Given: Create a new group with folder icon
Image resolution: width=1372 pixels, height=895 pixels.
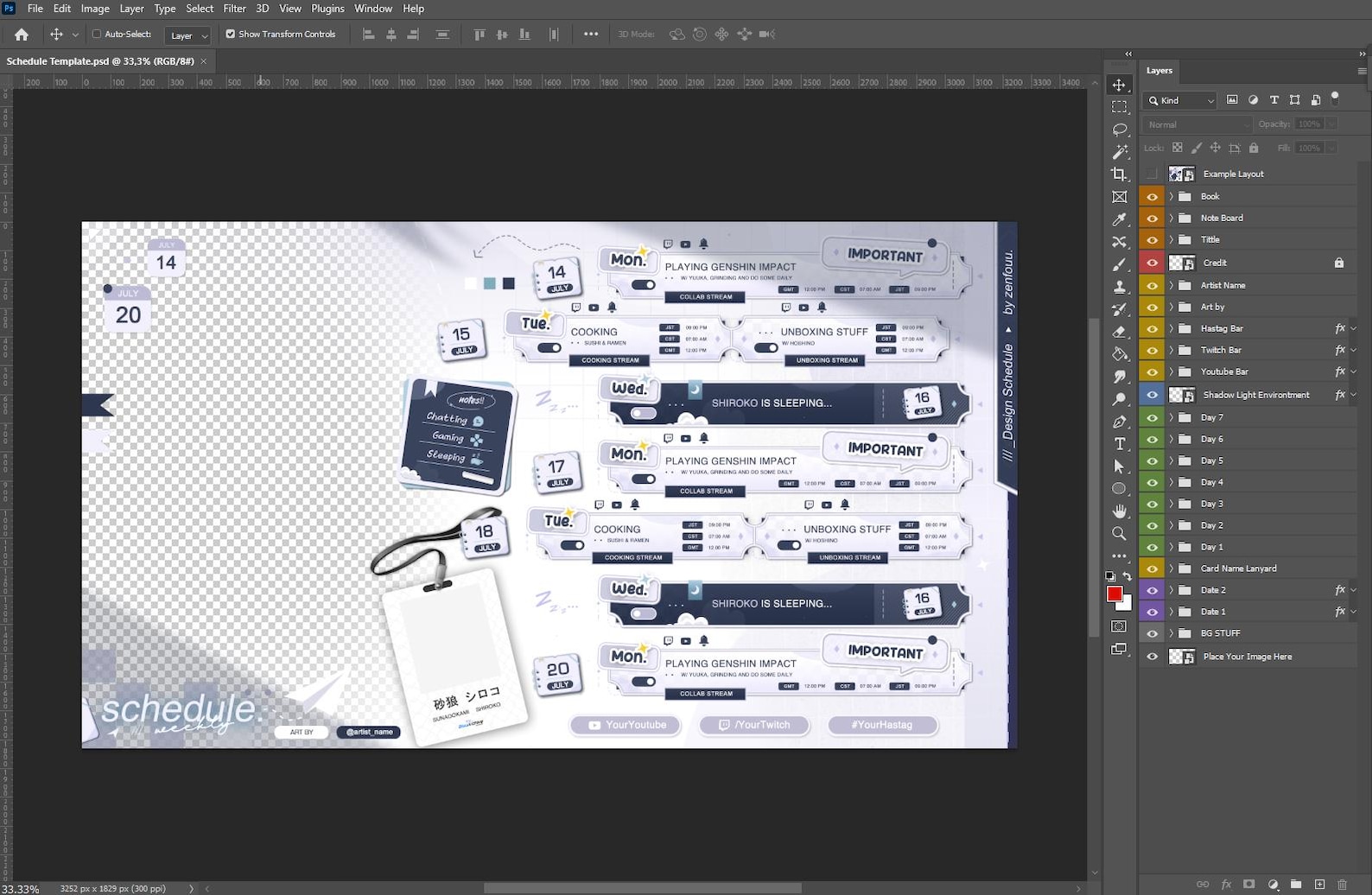Looking at the screenshot, I should [x=1296, y=884].
